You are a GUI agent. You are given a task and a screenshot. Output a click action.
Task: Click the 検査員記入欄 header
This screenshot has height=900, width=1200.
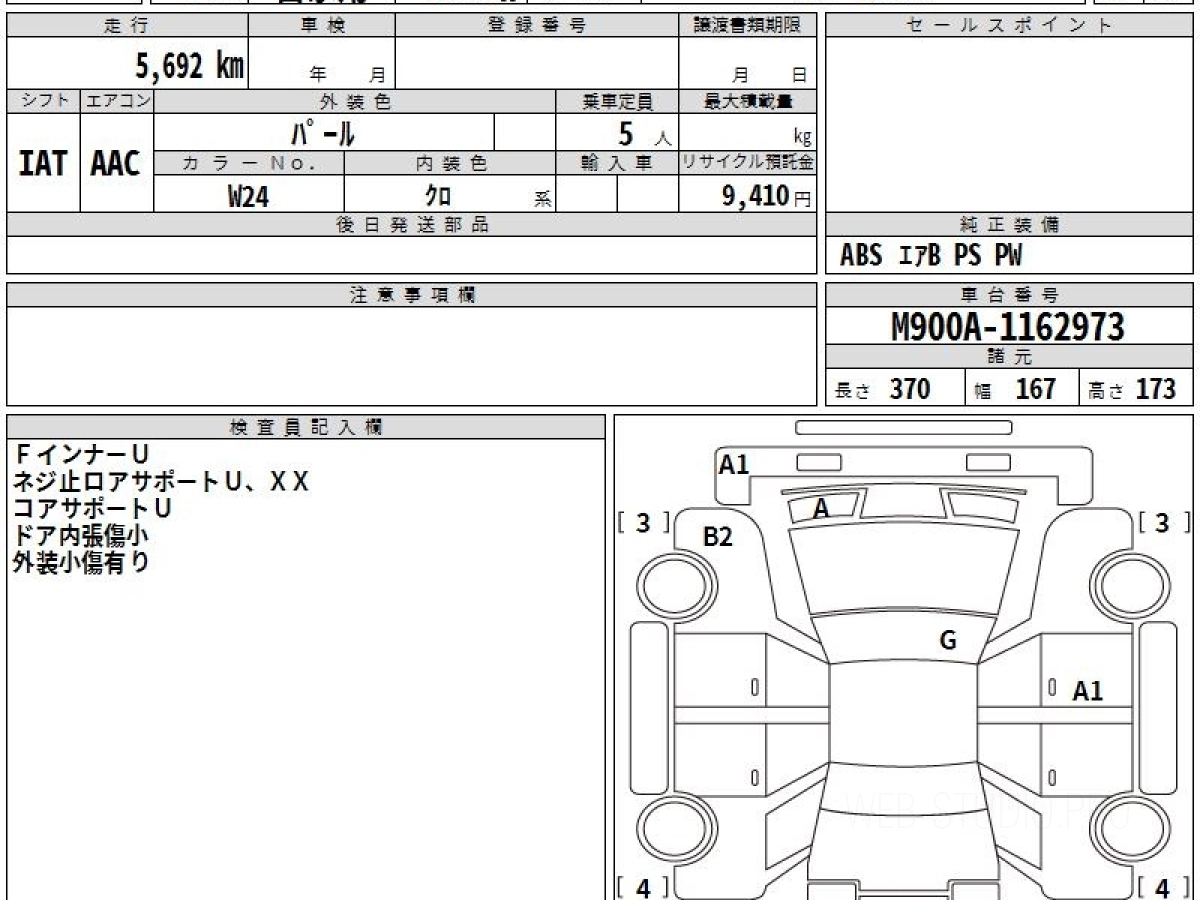(306, 427)
